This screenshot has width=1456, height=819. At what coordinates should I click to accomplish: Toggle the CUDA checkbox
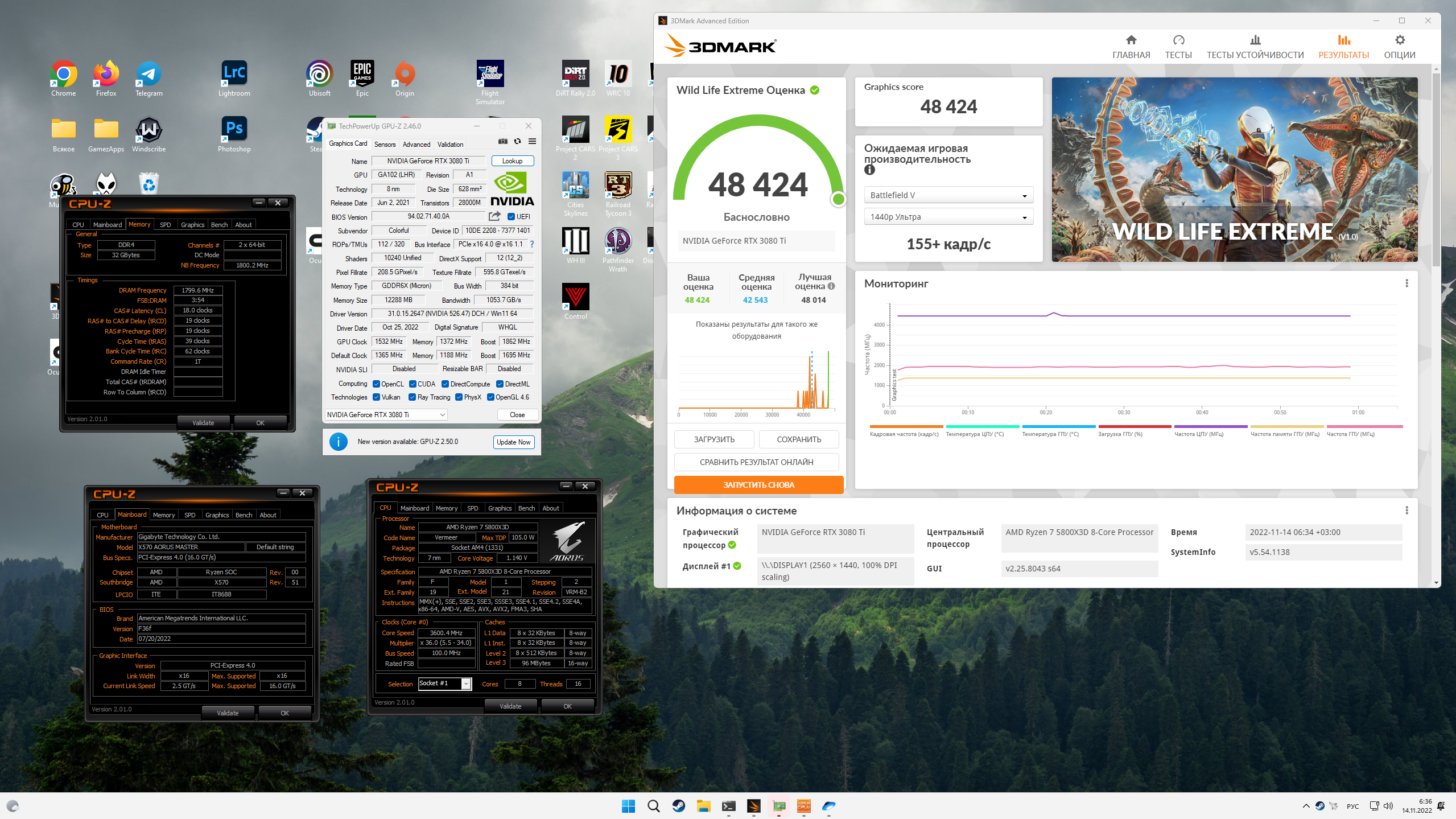coord(413,384)
